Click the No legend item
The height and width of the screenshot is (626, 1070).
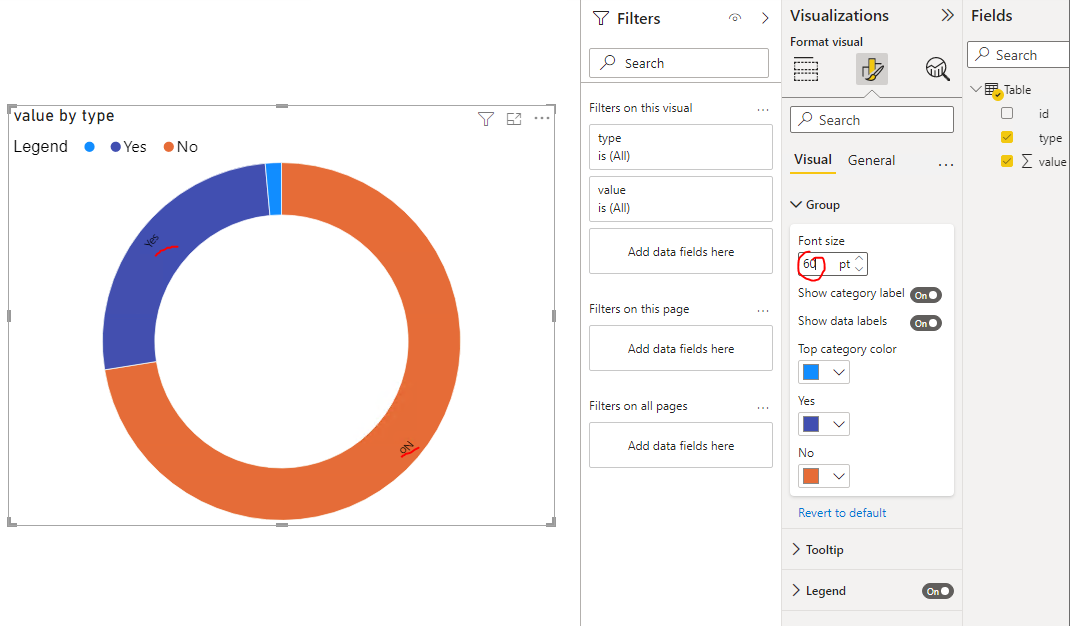(x=181, y=147)
